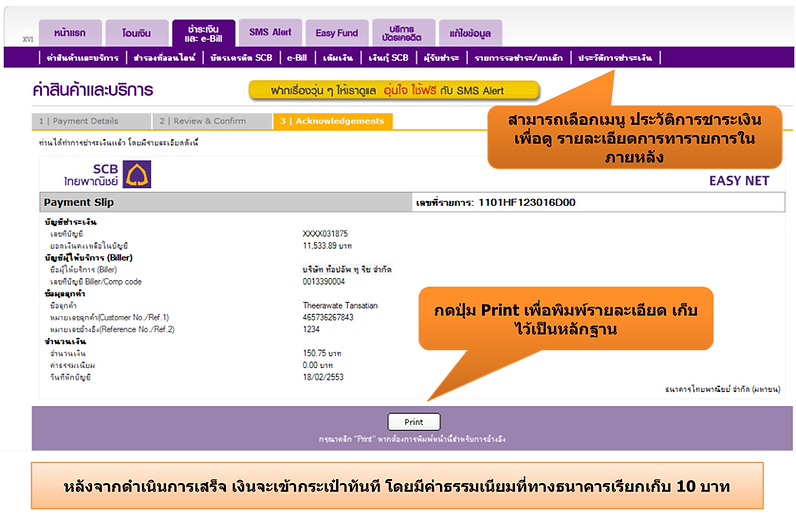Viewport: 796px width, 520px height.
Task: Click the ธนาคารไทยพาณิชย์ จำกัด (มหาชน) footer text
Action: pyautogui.click(x=723, y=389)
